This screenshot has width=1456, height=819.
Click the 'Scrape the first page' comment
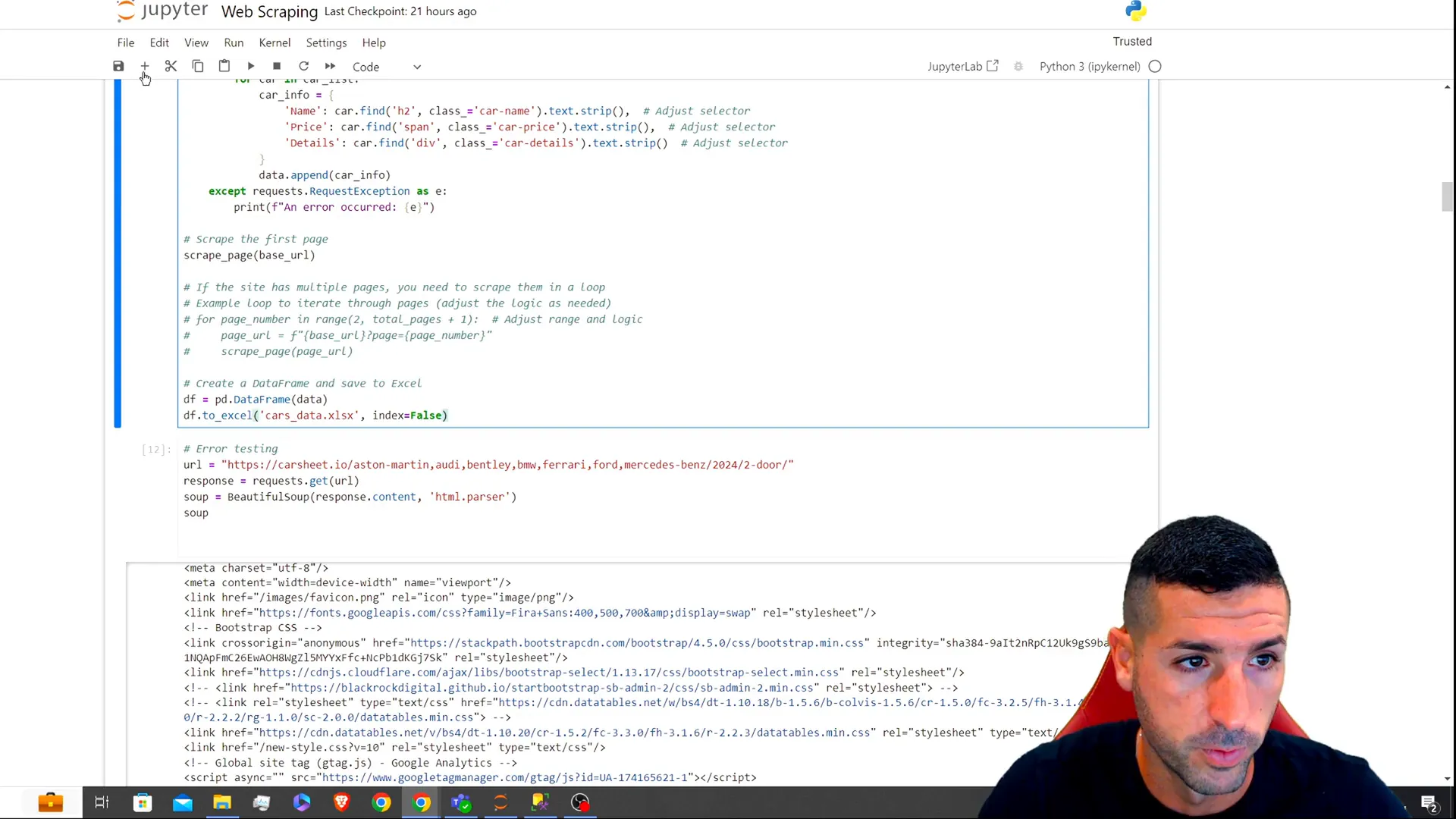tap(256, 240)
